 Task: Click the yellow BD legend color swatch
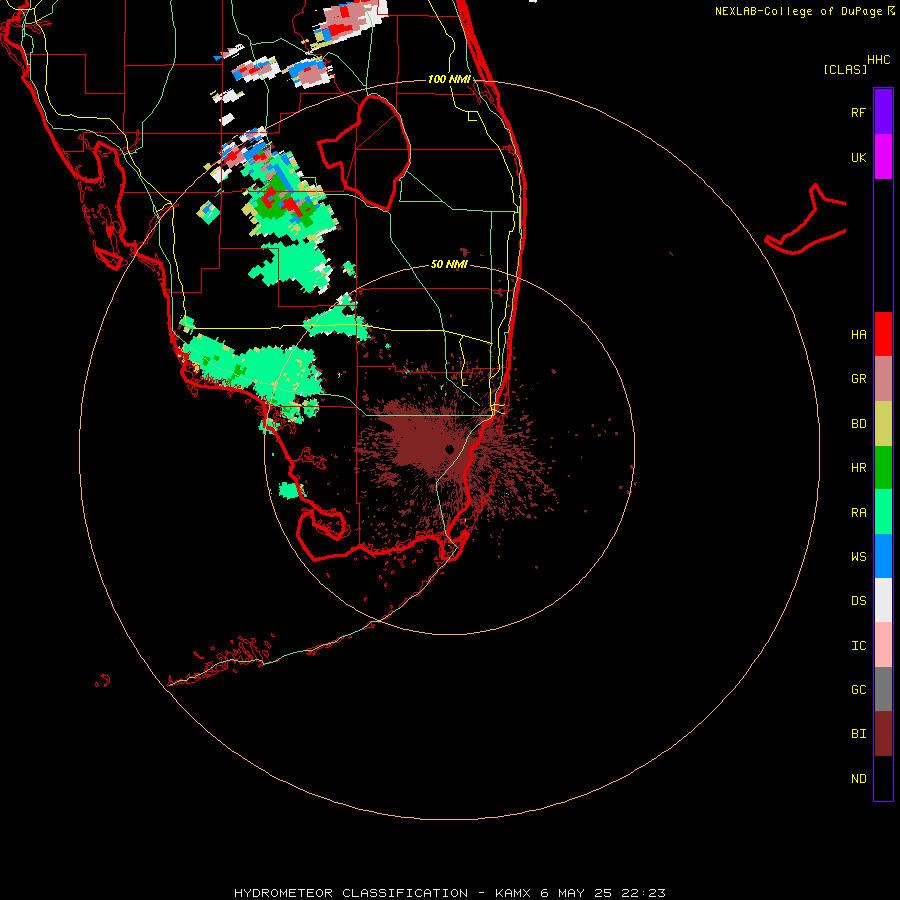(883, 423)
